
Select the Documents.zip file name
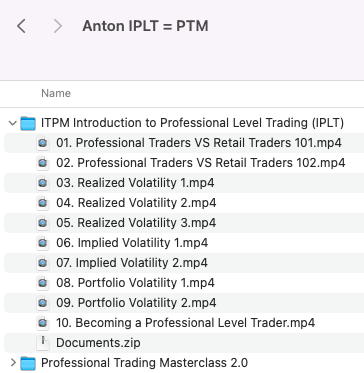click(x=98, y=343)
